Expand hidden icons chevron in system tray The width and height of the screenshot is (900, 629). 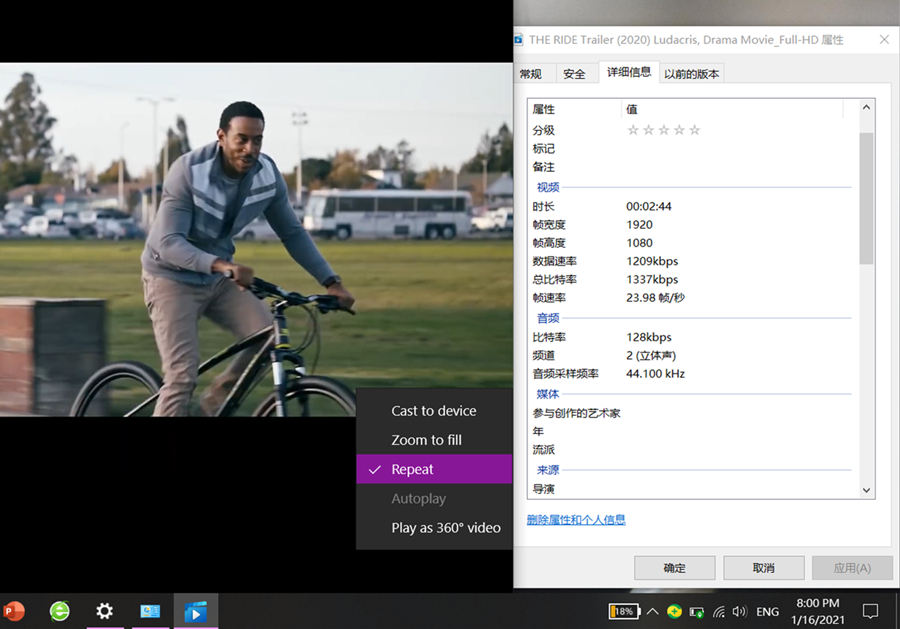tap(652, 611)
